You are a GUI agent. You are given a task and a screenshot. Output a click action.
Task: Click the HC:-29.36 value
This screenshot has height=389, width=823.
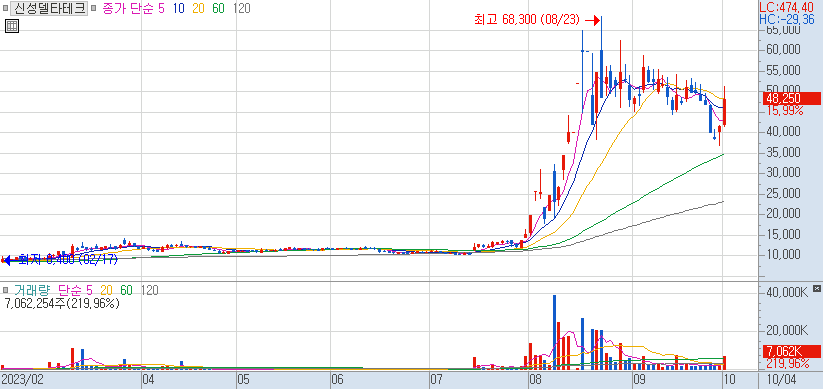787,20
